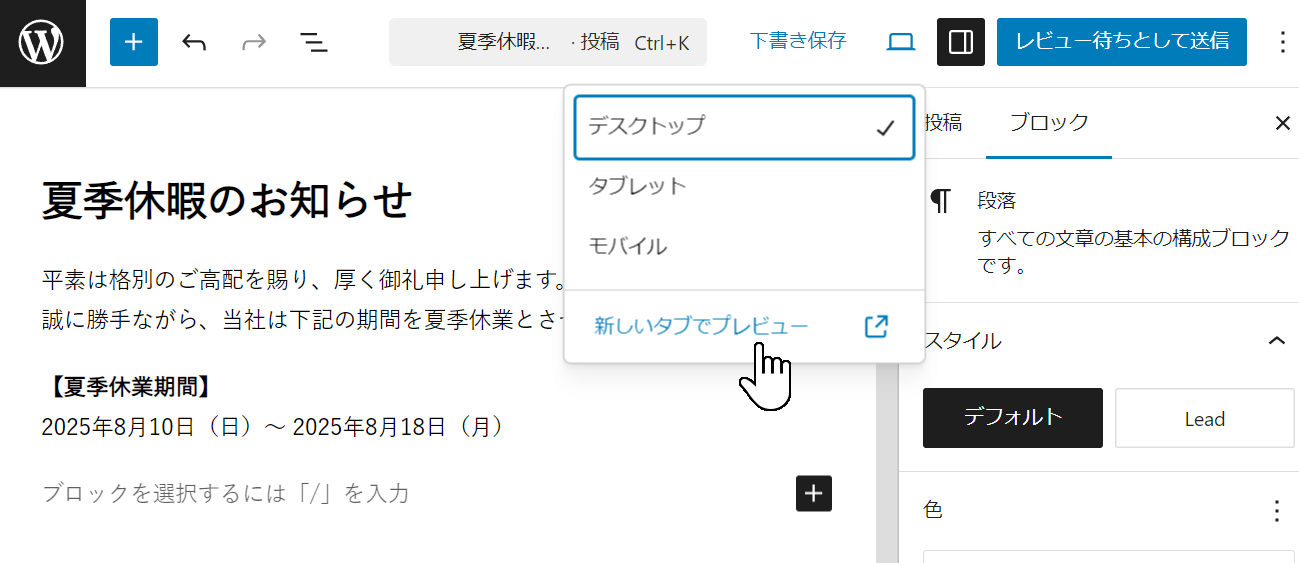Click the redo arrow icon

tap(254, 42)
